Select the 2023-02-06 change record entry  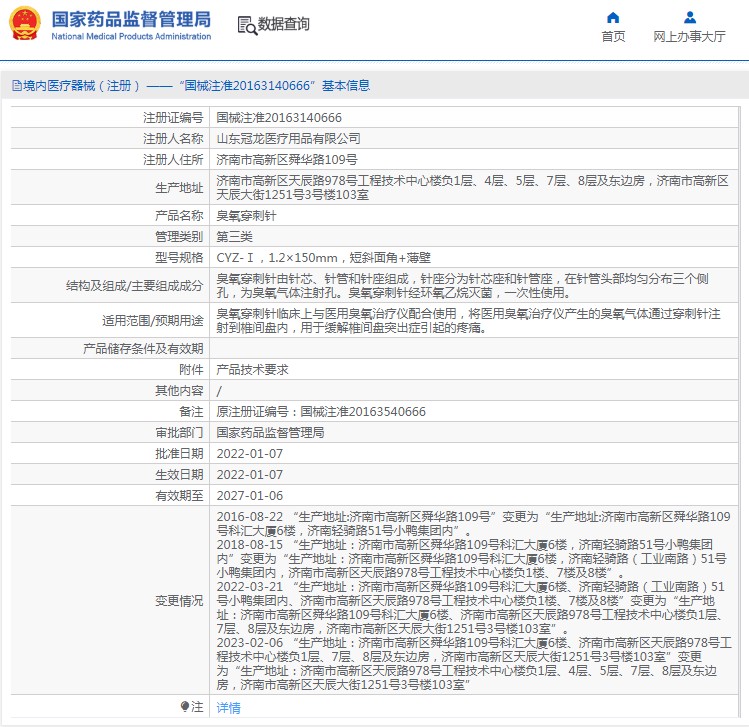pos(474,664)
